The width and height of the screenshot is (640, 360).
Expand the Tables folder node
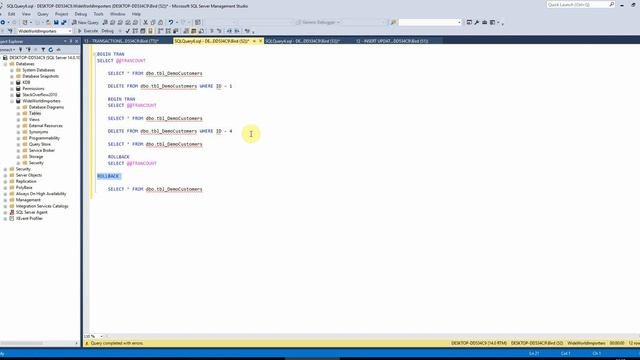18,113
